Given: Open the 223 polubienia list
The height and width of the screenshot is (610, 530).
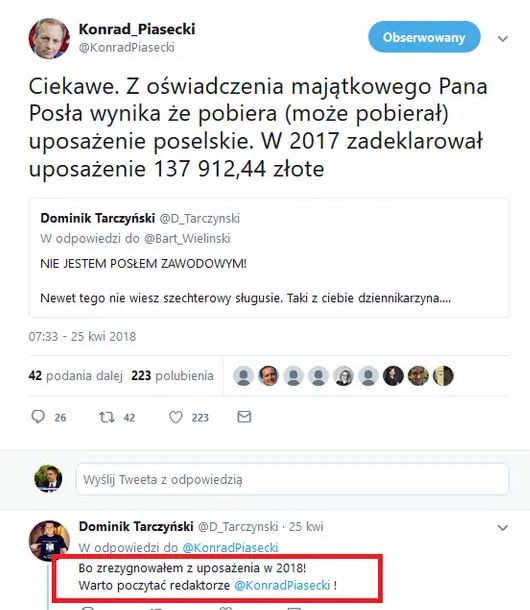Looking at the screenshot, I should 172,376.
